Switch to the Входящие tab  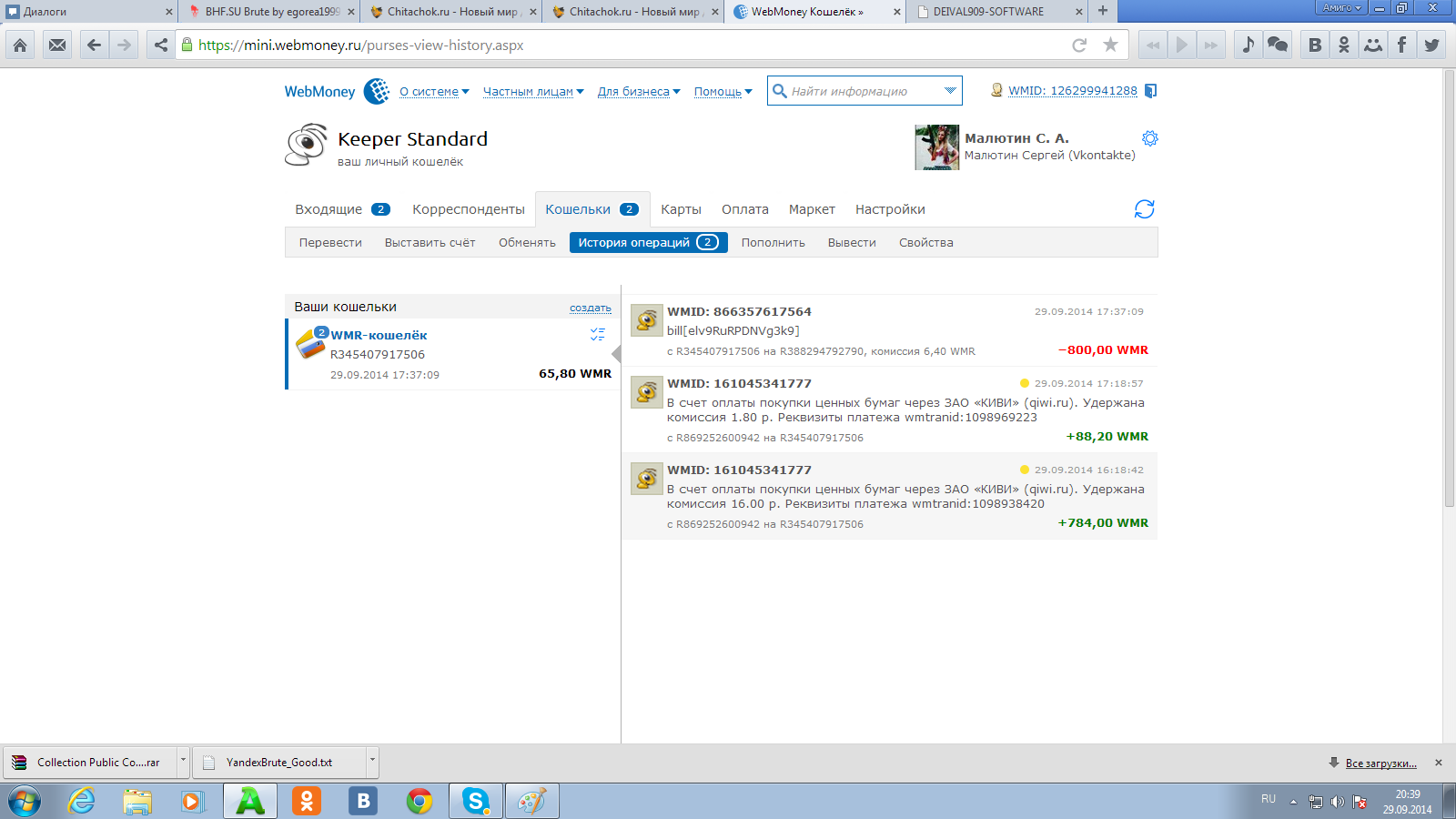tap(342, 209)
